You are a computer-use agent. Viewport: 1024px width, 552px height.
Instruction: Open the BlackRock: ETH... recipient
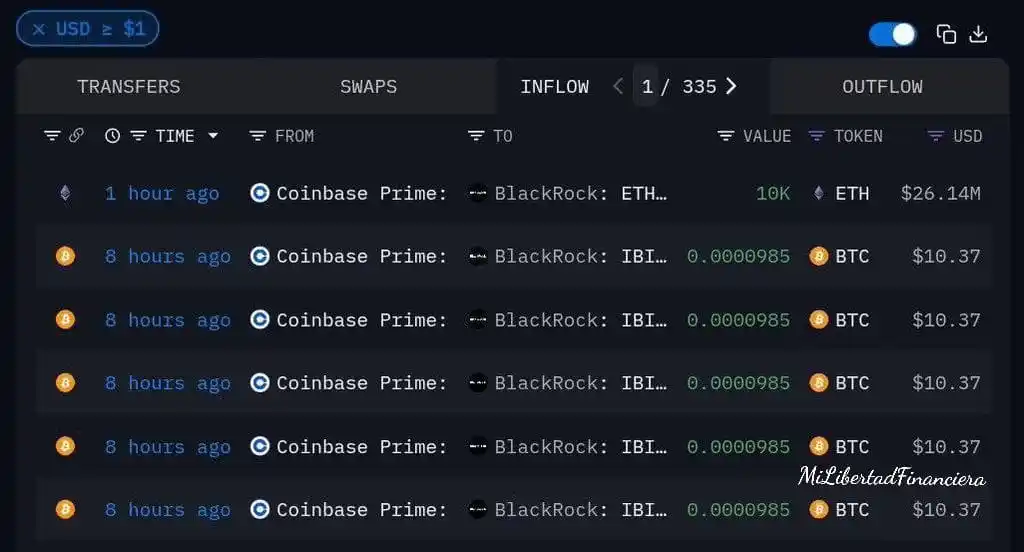click(581, 193)
